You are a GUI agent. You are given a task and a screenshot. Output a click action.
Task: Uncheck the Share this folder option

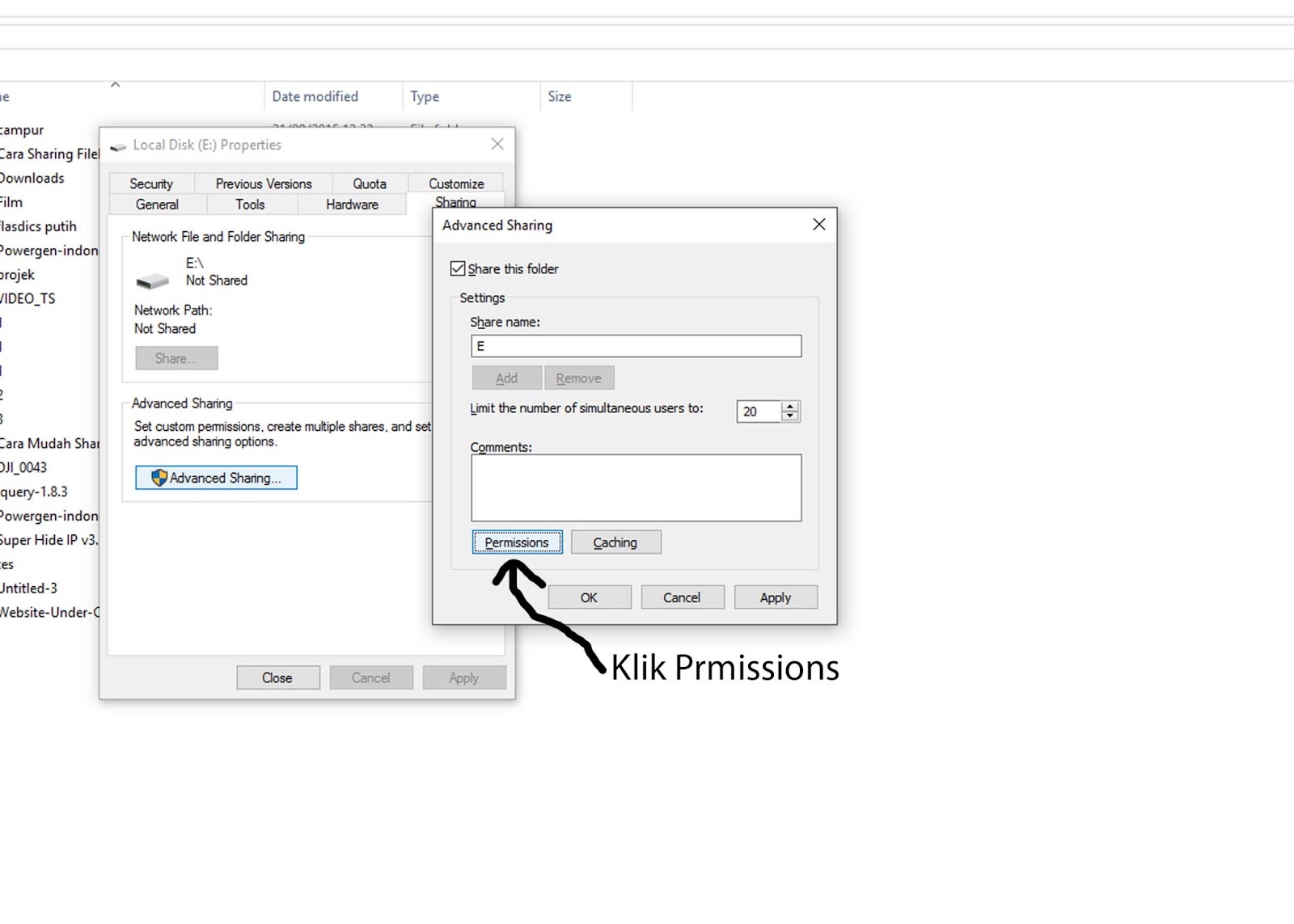pos(458,268)
